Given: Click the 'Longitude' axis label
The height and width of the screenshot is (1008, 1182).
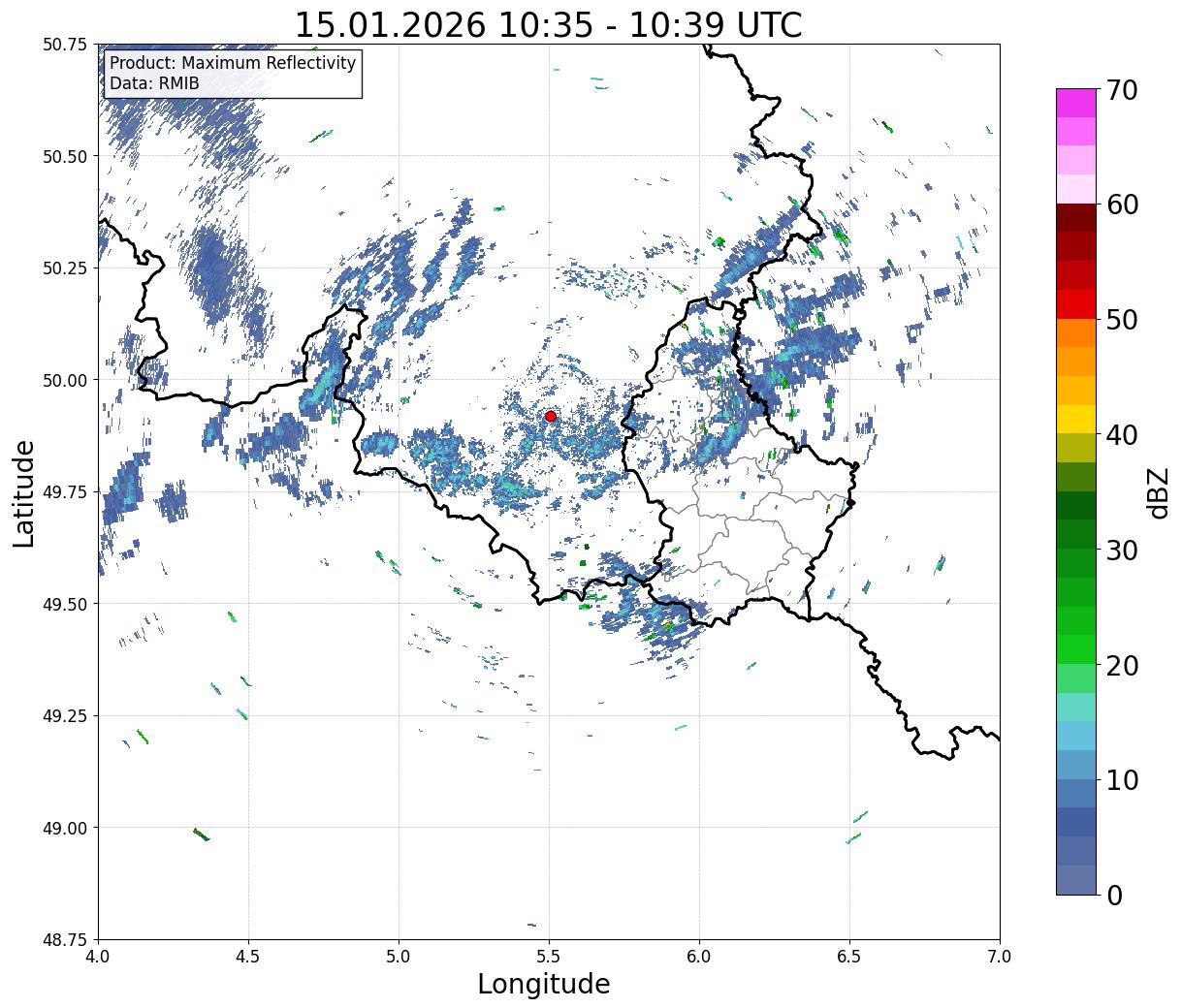Looking at the screenshot, I should point(544,984).
